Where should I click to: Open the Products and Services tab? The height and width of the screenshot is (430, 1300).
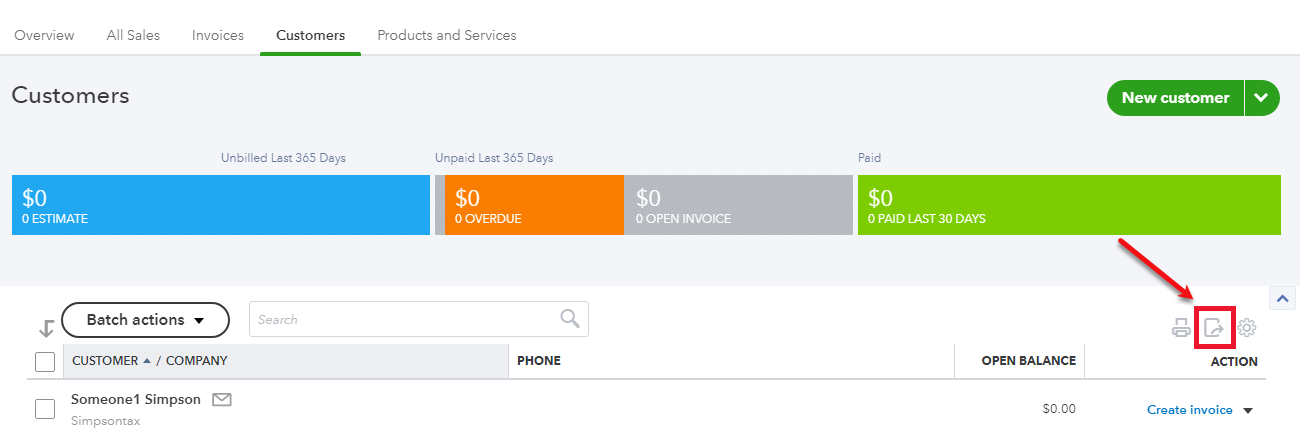pos(447,35)
